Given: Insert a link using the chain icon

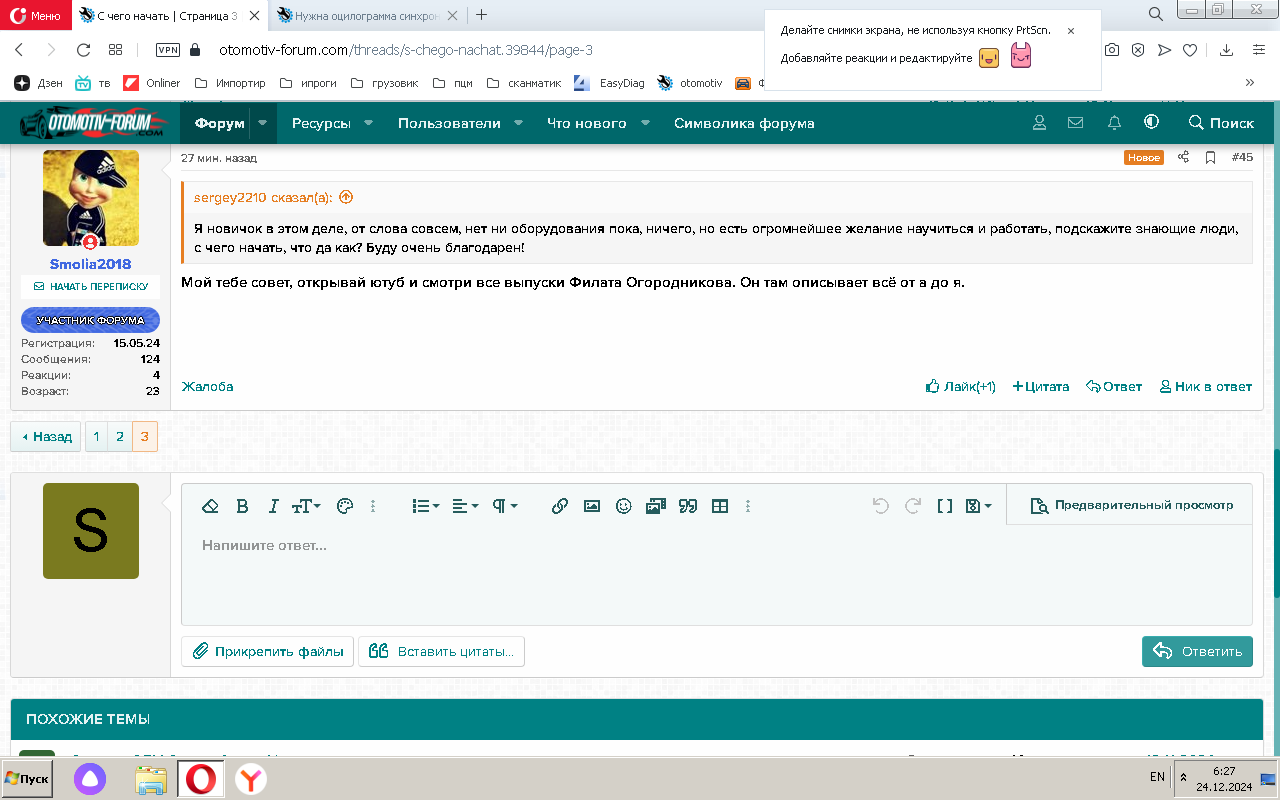Looking at the screenshot, I should point(560,507).
